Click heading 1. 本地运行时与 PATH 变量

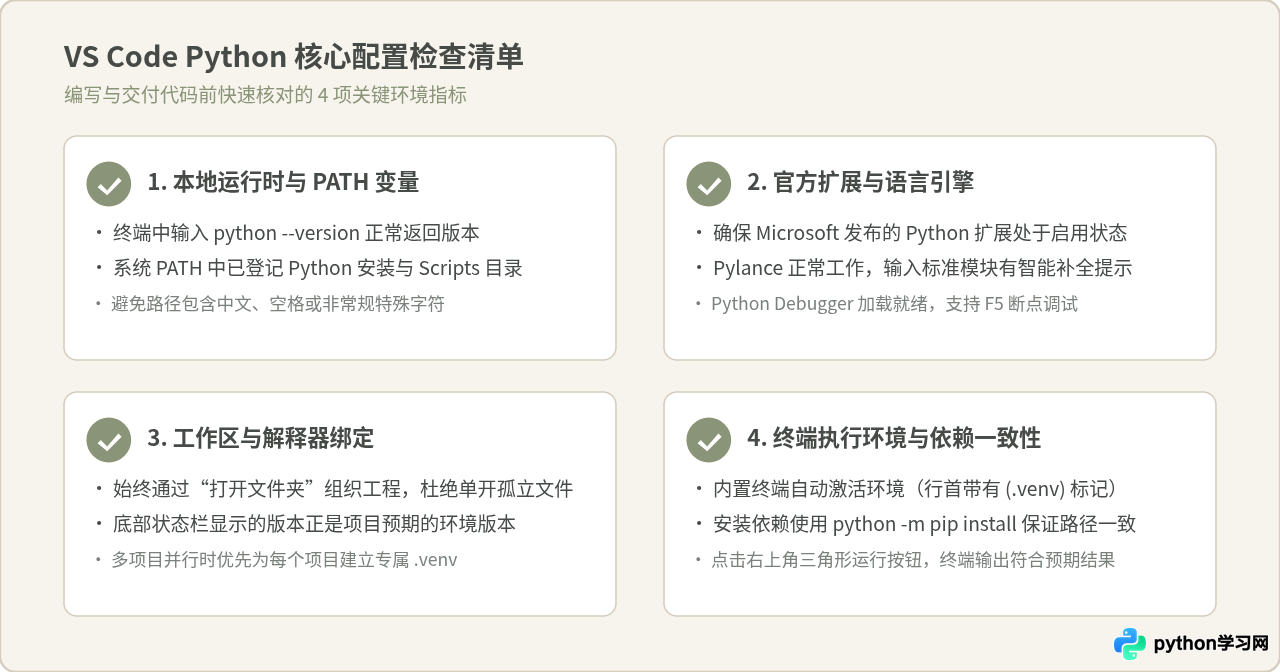283,182
